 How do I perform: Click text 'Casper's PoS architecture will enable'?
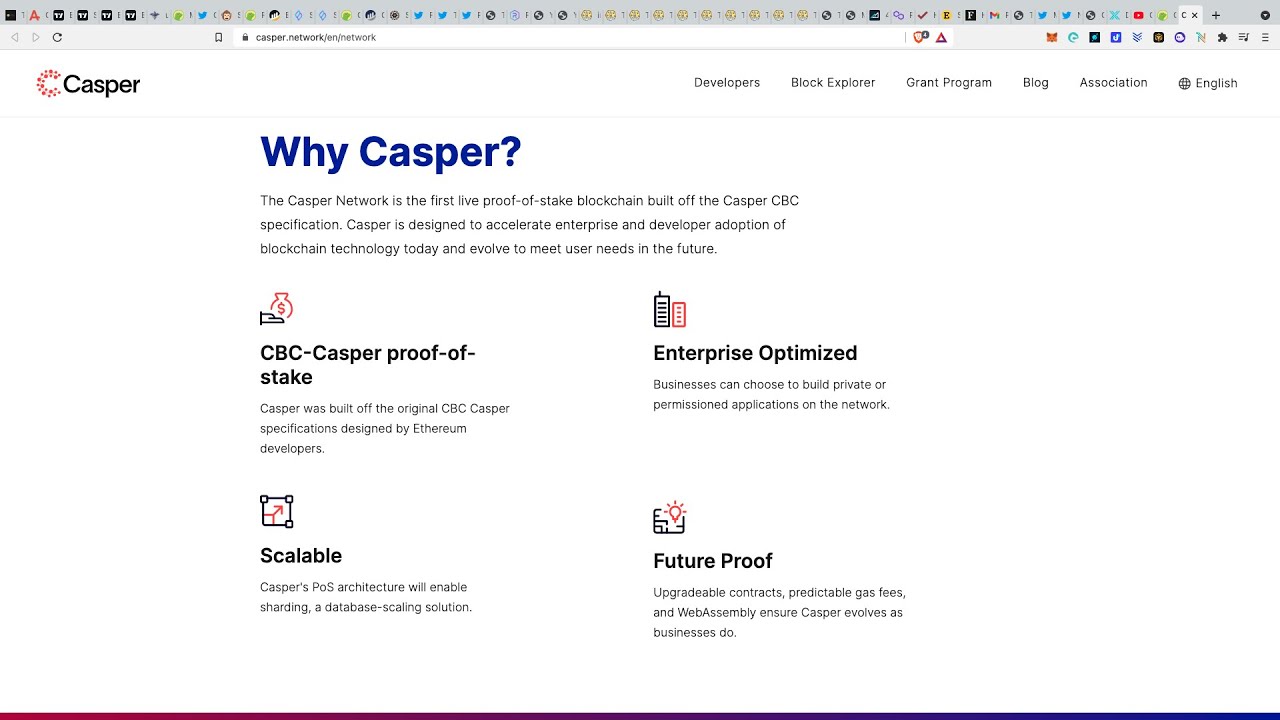(363, 587)
